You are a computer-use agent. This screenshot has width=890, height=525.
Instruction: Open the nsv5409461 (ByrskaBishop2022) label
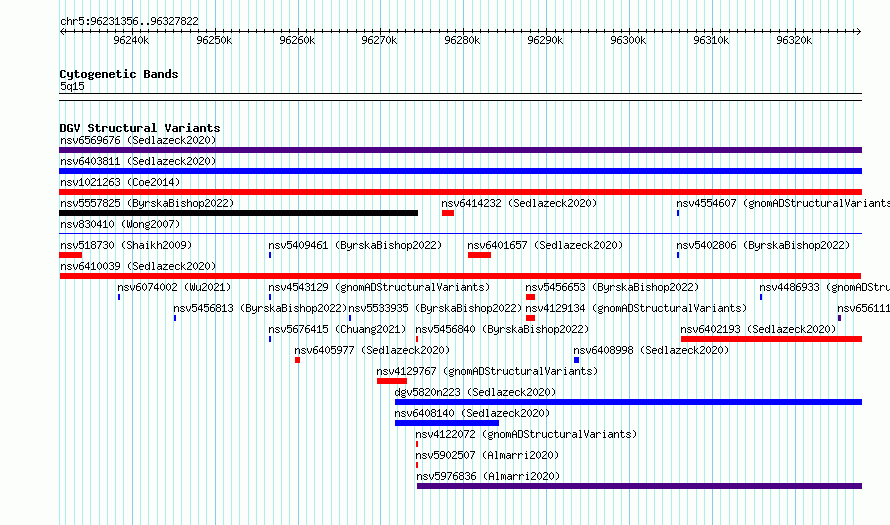[355, 245]
